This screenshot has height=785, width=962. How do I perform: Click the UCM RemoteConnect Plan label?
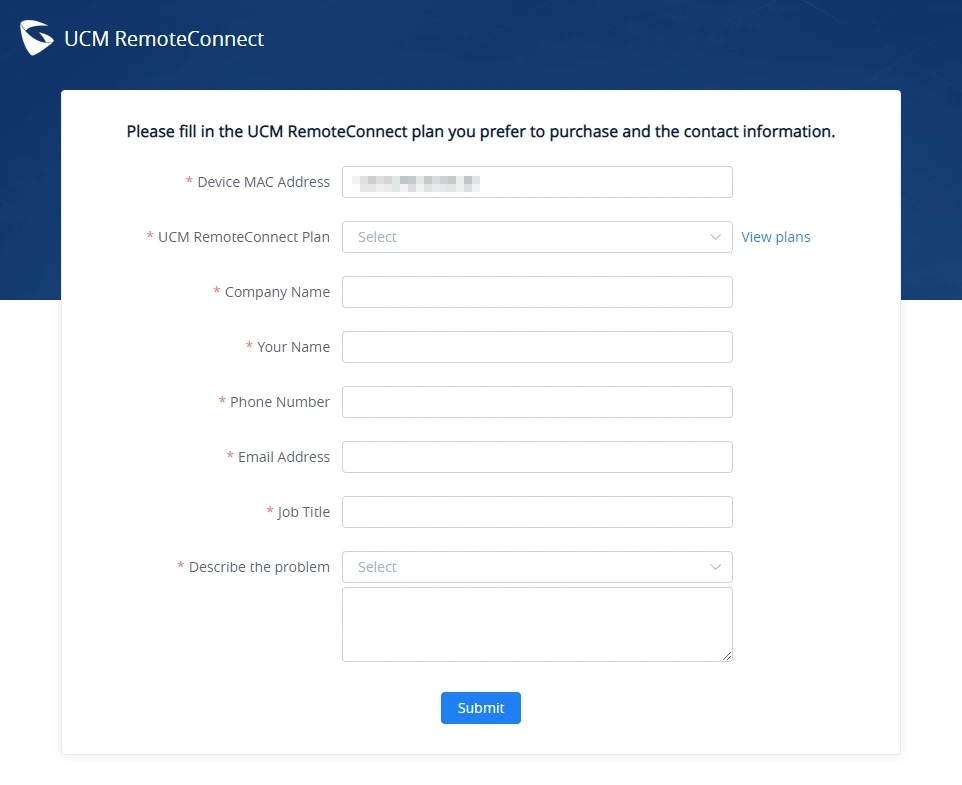[244, 237]
